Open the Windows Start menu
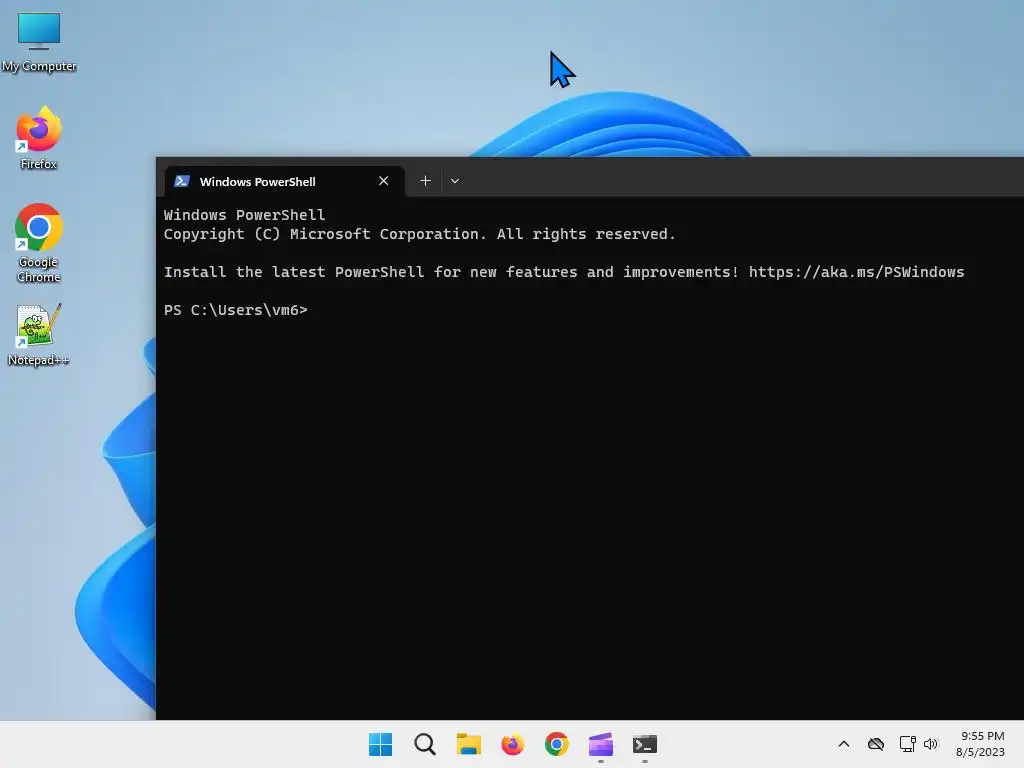 click(x=381, y=744)
